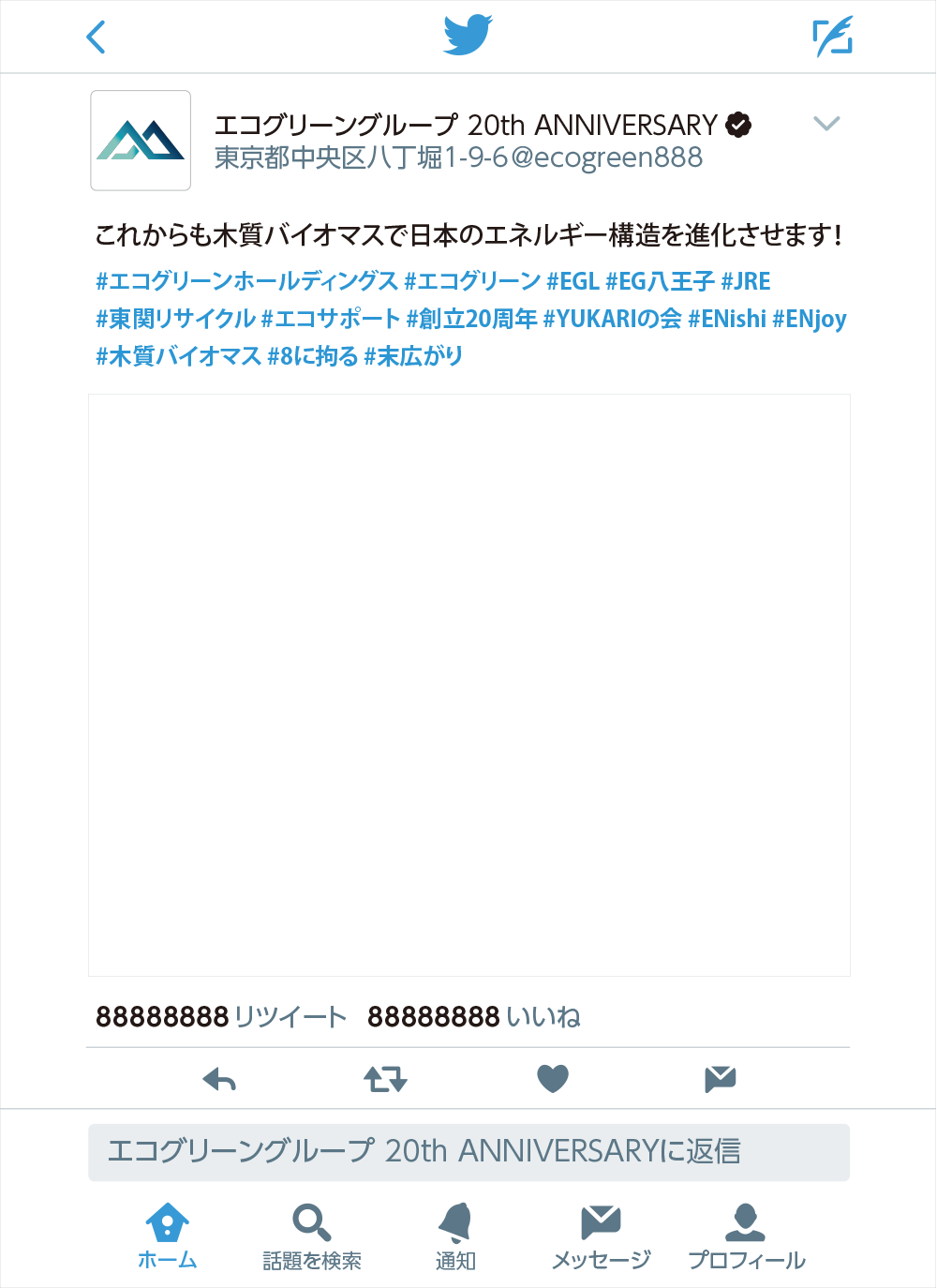Share tweet via envelope icon under tweet
The height and width of the screenshot is (1288, 937).
point(720,1079)
